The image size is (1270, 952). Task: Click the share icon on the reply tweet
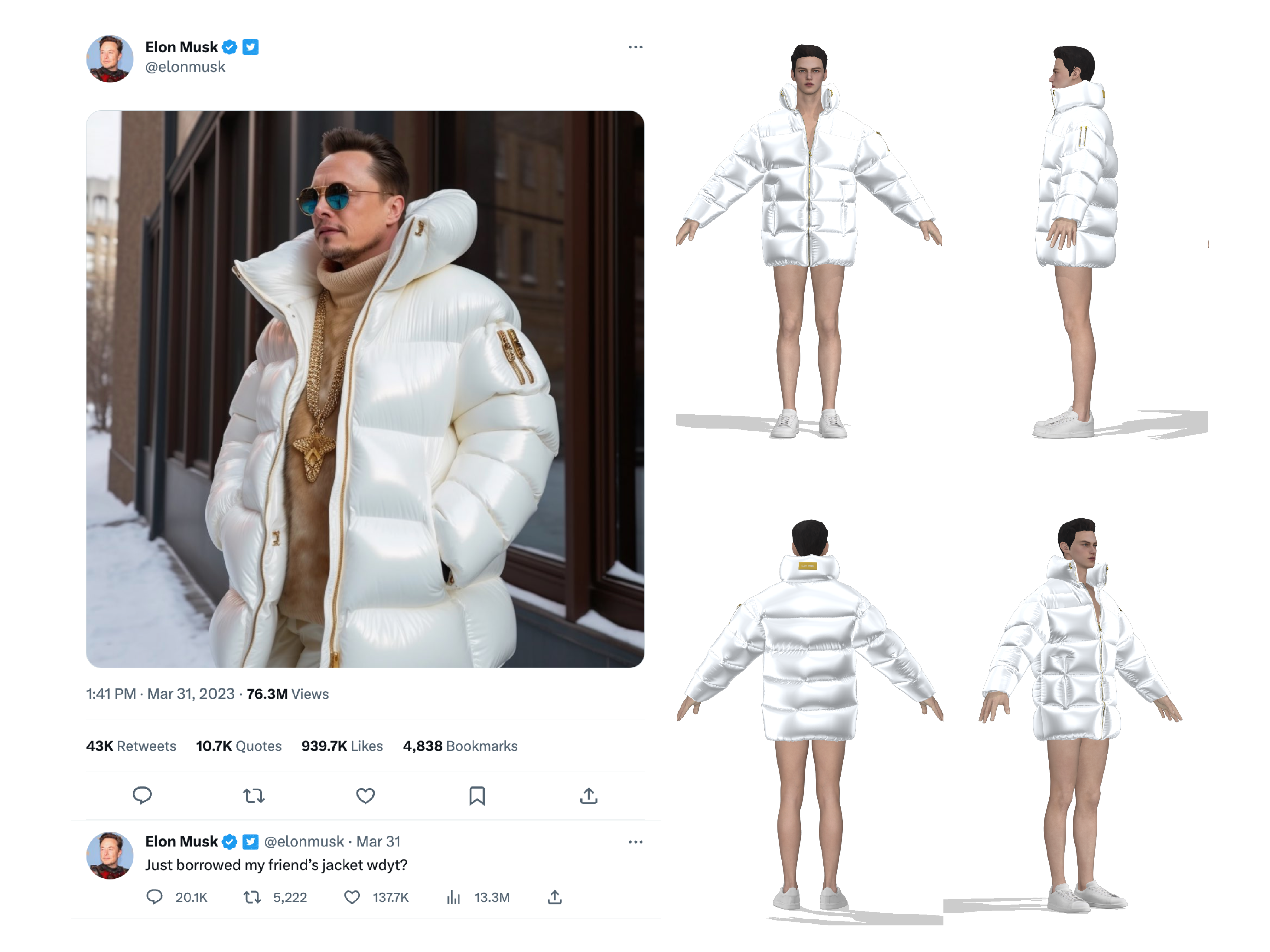point(555,897)
